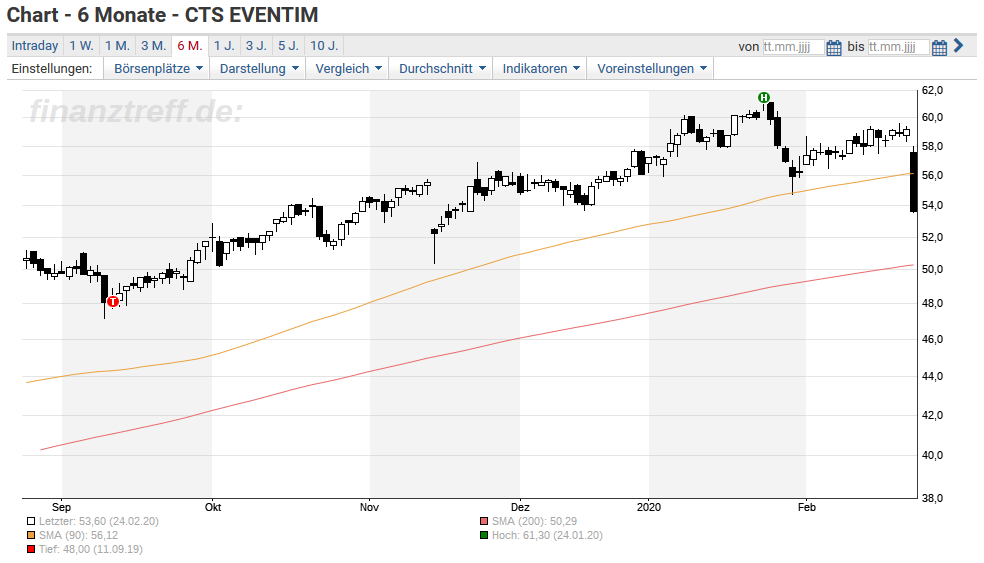Click the 'Nov' month axis label
The width and height of the screenshot is (984, 563).
tap(369, 507)
